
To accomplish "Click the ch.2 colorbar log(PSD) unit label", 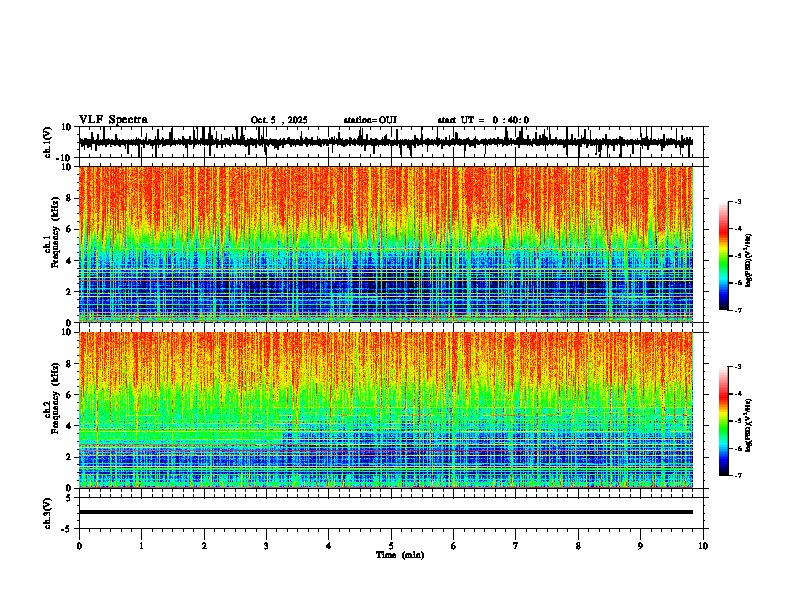I will click(750, 425).
